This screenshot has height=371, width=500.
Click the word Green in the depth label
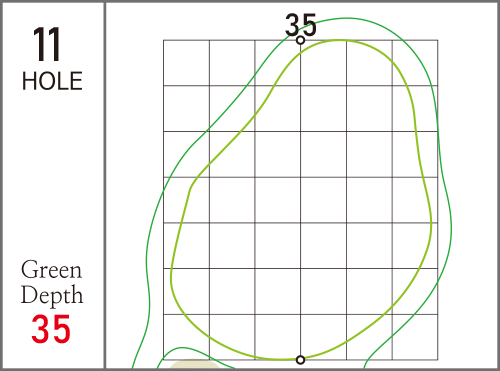tap(51, 269)
